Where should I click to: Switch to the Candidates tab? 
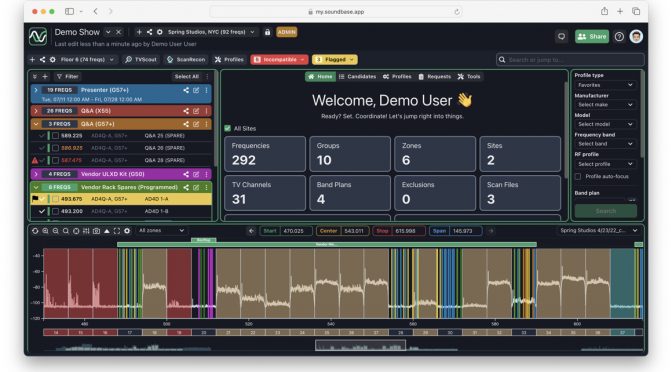[357, 76]
